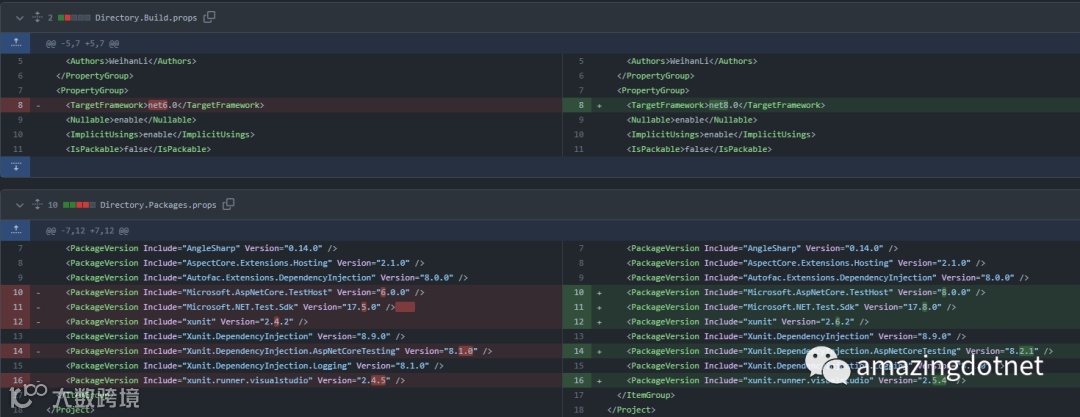This screenshot has width=1080, height=417.
Task: Copy the Directory.Packages.props file path
Action: point(229,204)
